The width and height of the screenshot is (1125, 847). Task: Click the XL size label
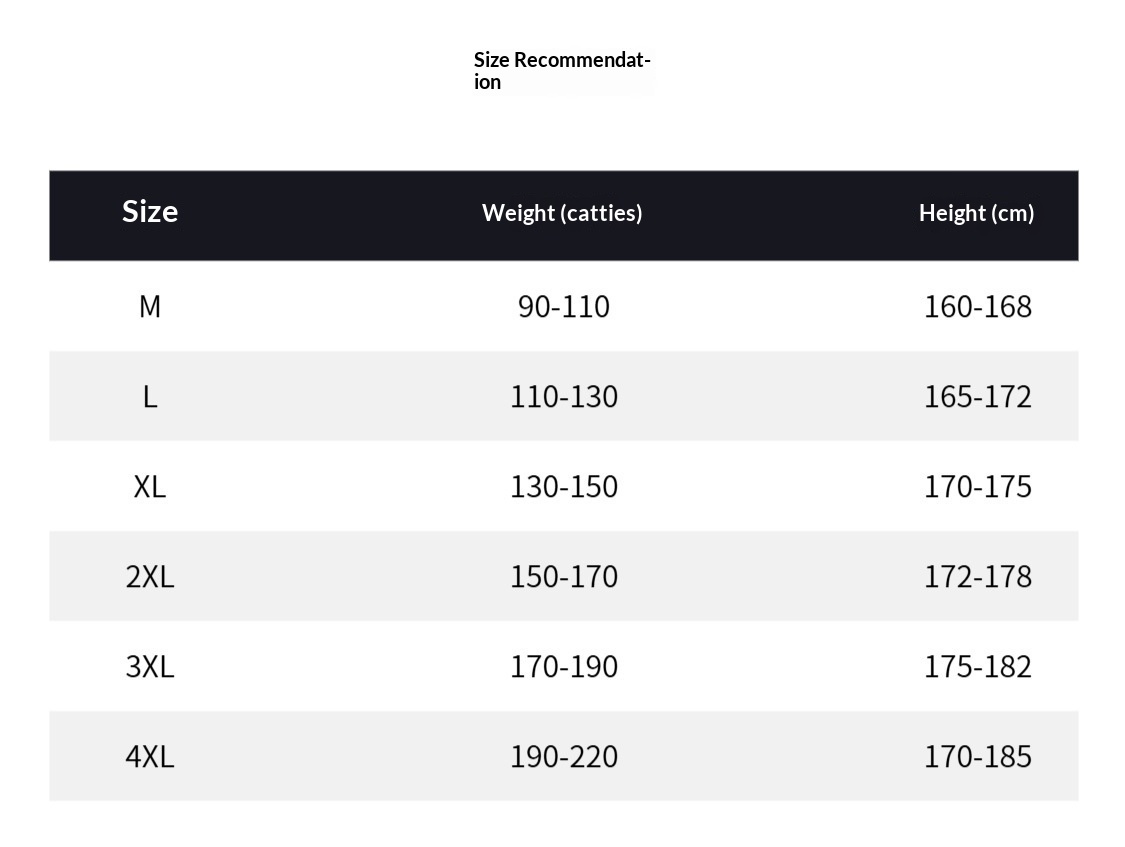pyautogui.click(x=150, y=486)
